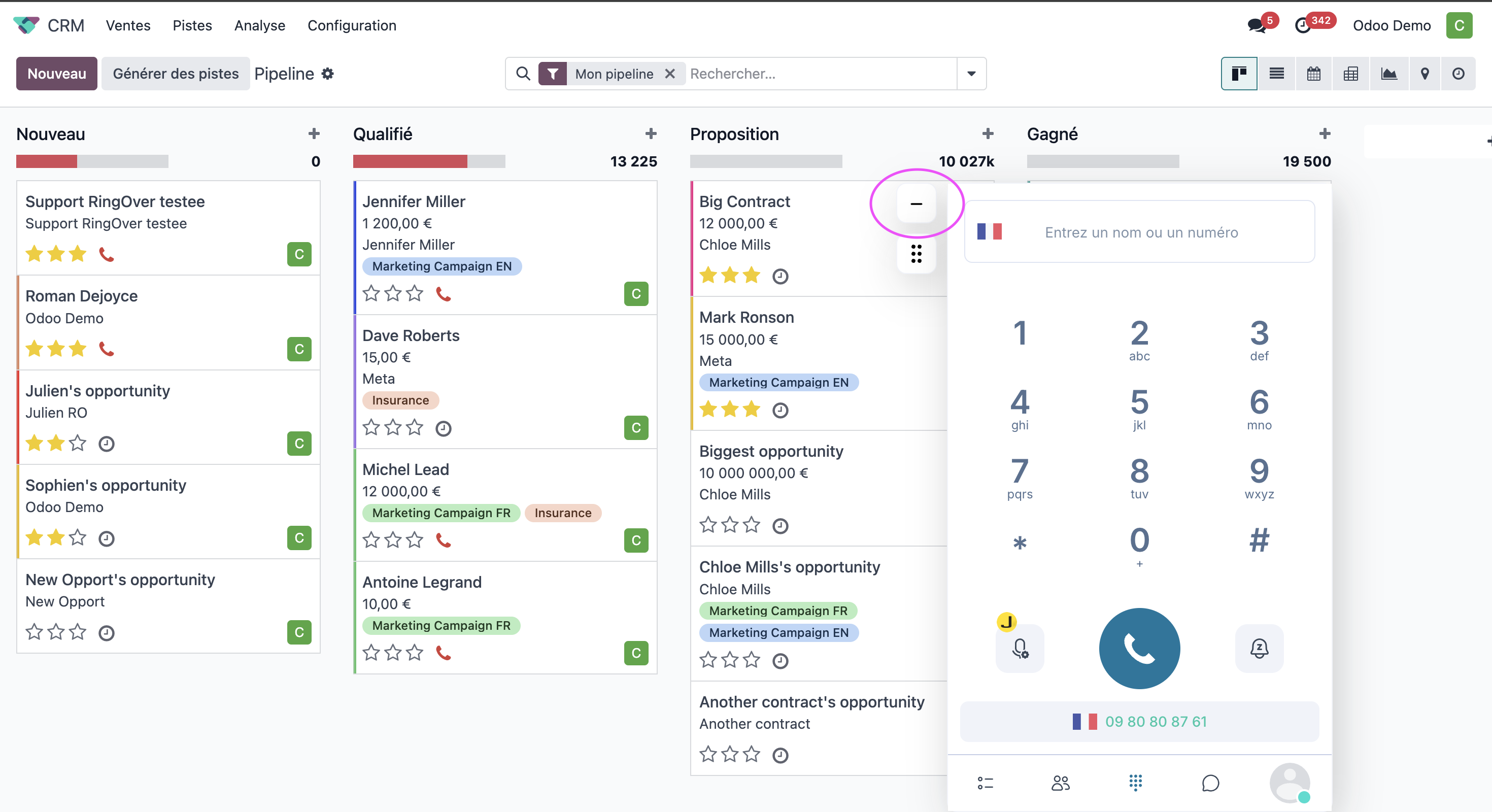Set first star on Biggest opportunity card
1492x812 pixels.
(x=708, y=525)
